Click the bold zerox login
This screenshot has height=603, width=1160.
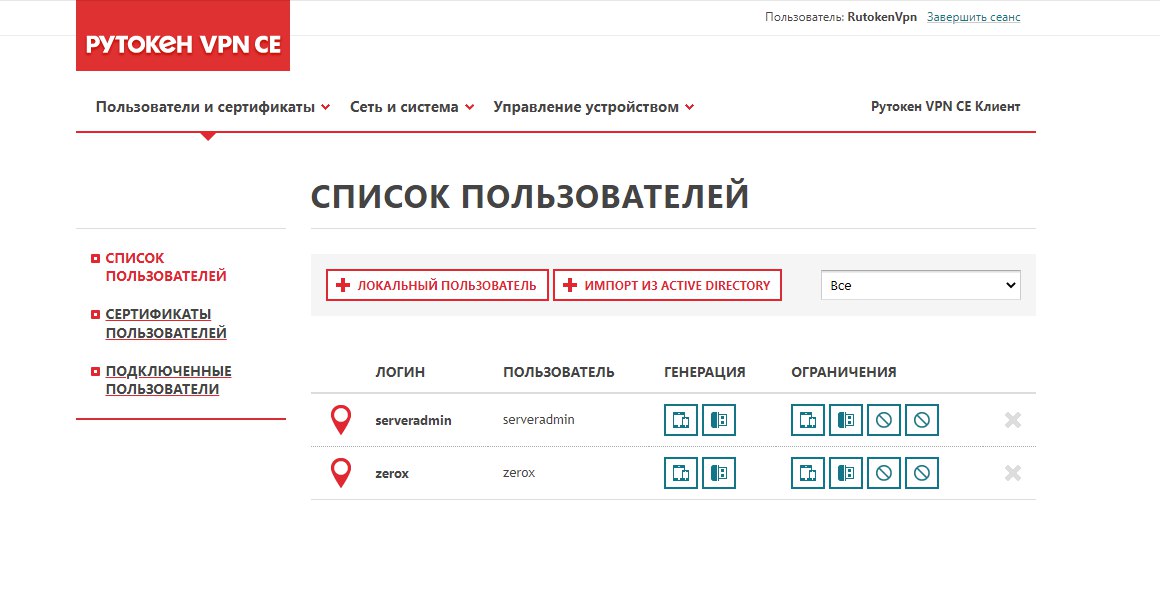[x=392, y=474]
